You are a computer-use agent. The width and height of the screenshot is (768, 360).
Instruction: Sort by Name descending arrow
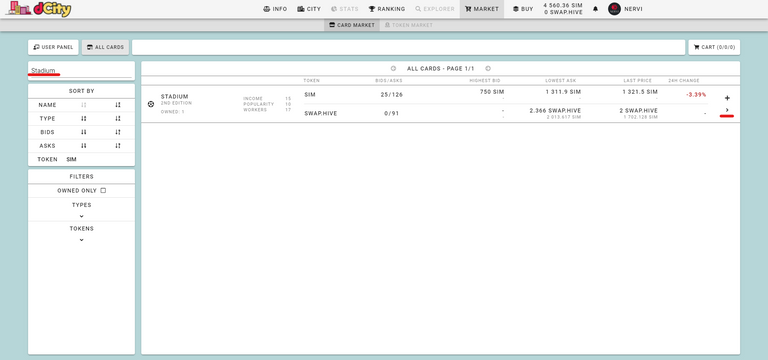[x=118, y=105]
